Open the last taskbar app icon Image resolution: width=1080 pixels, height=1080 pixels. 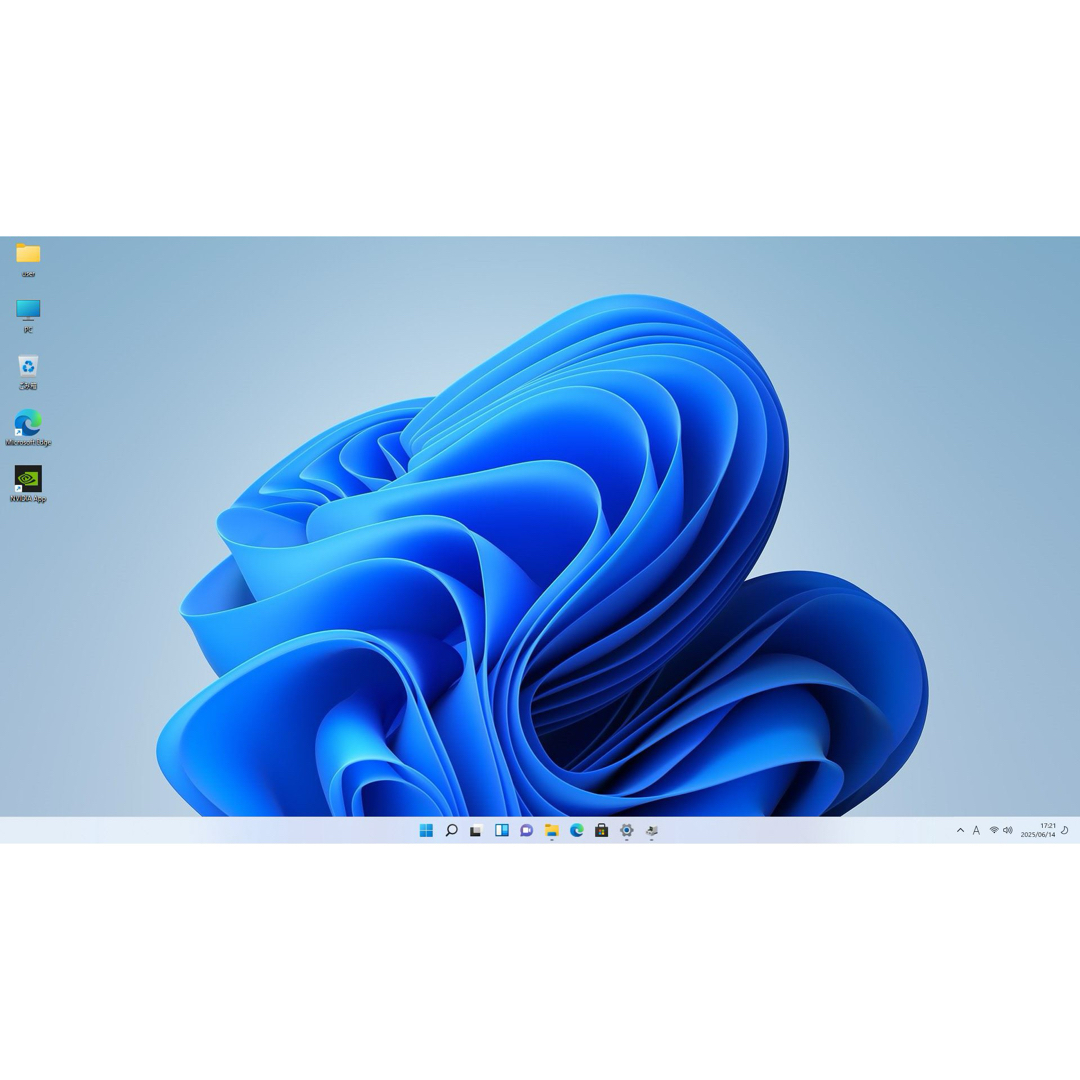(652, 831)
